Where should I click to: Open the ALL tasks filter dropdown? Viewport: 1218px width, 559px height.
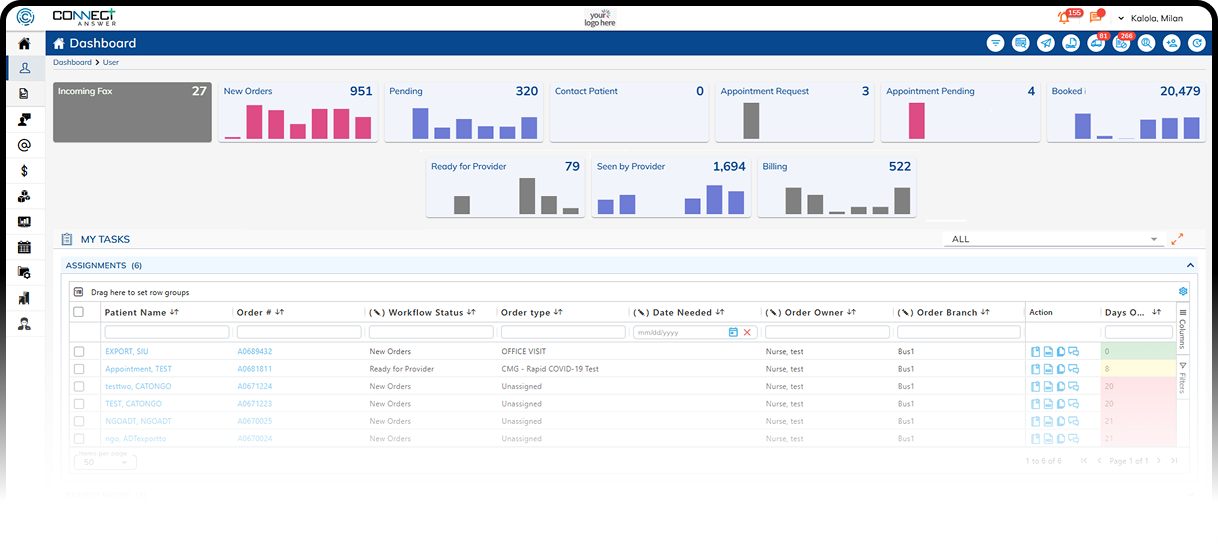click(x=1055, y=239)
